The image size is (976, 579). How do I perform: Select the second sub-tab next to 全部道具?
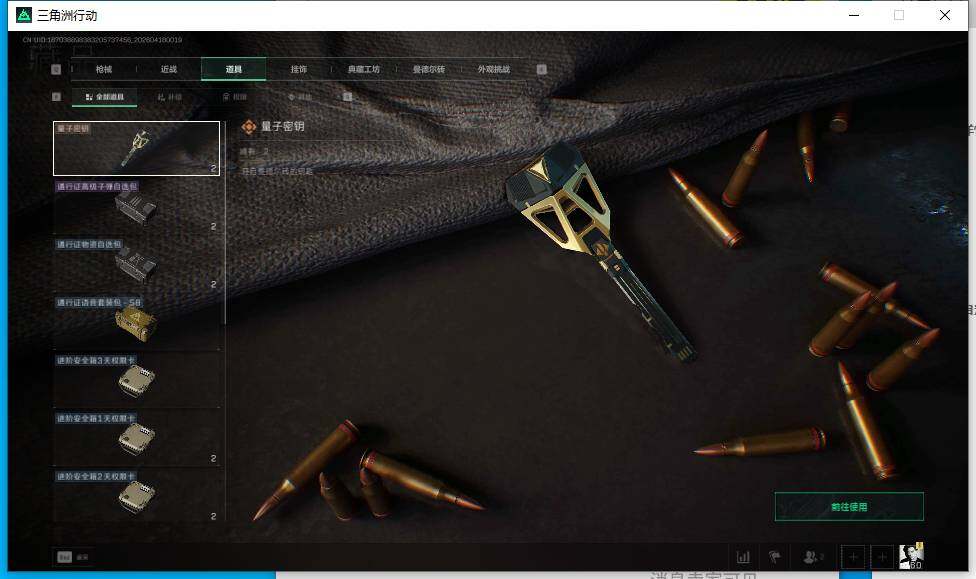(169, 97)
